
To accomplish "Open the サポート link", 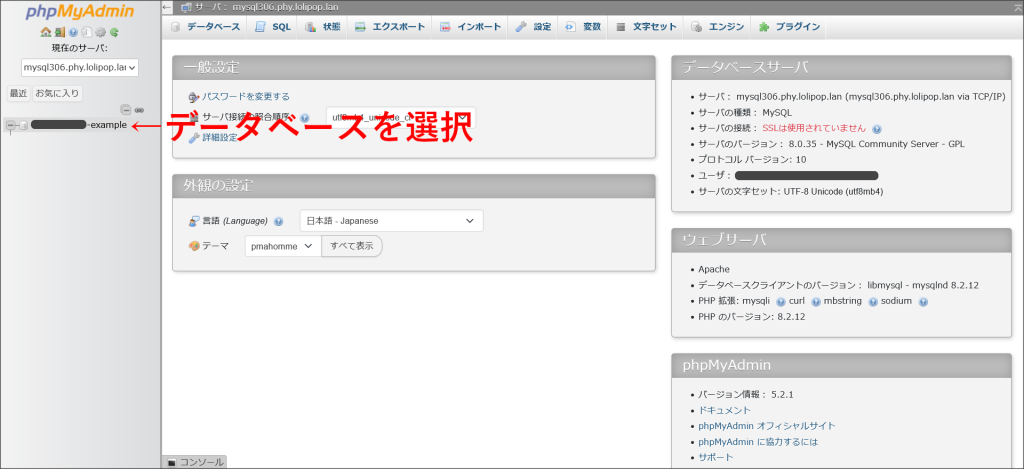I will (716, 457).
